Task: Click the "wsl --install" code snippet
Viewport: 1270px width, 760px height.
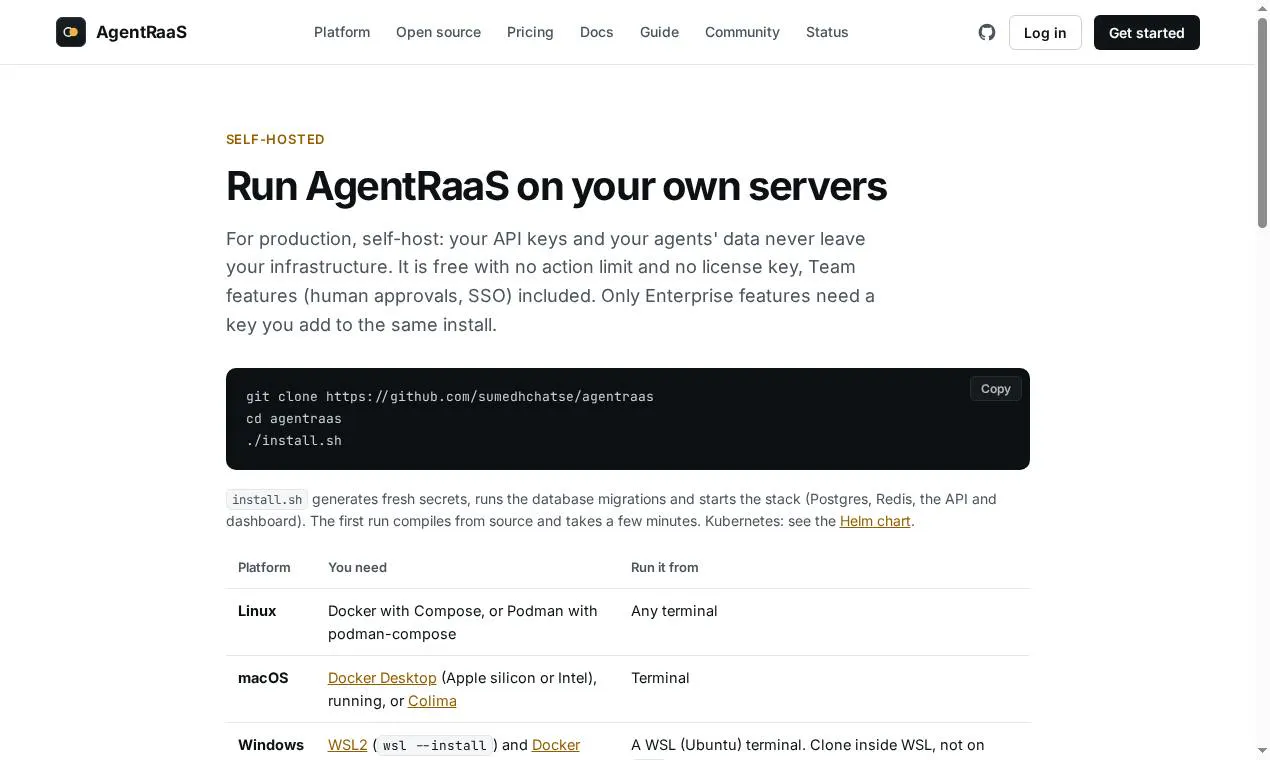Action: tap(435, 746)
